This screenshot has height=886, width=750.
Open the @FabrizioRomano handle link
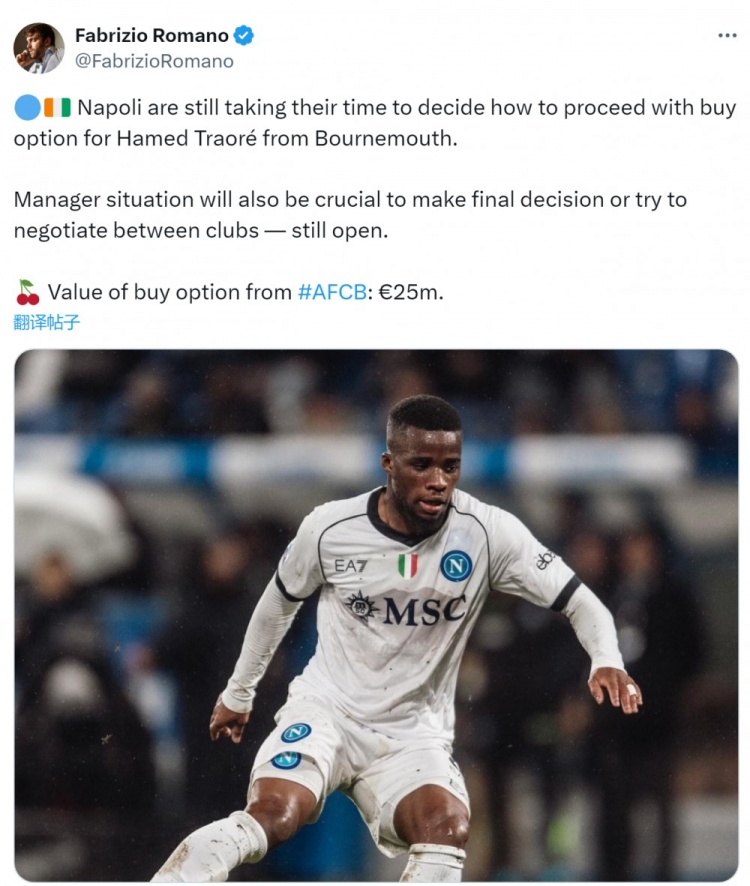click(x=154, y=61)
